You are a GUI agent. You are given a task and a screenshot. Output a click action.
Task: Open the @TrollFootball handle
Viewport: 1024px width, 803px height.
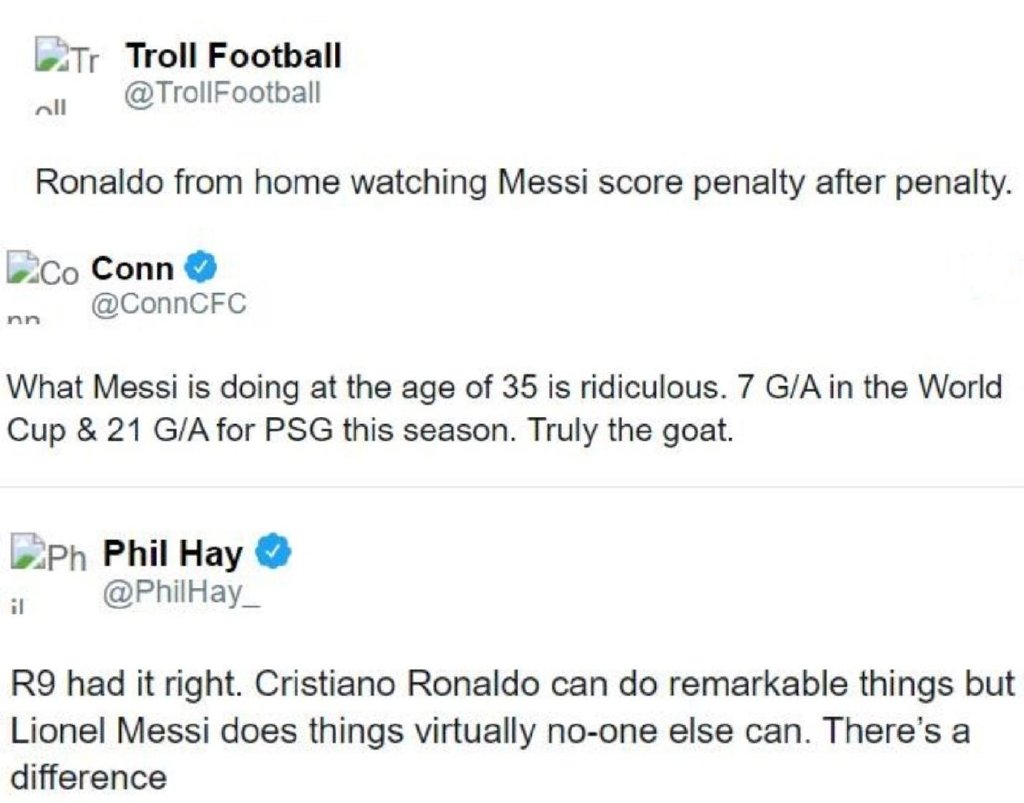(x=222, y=93)
